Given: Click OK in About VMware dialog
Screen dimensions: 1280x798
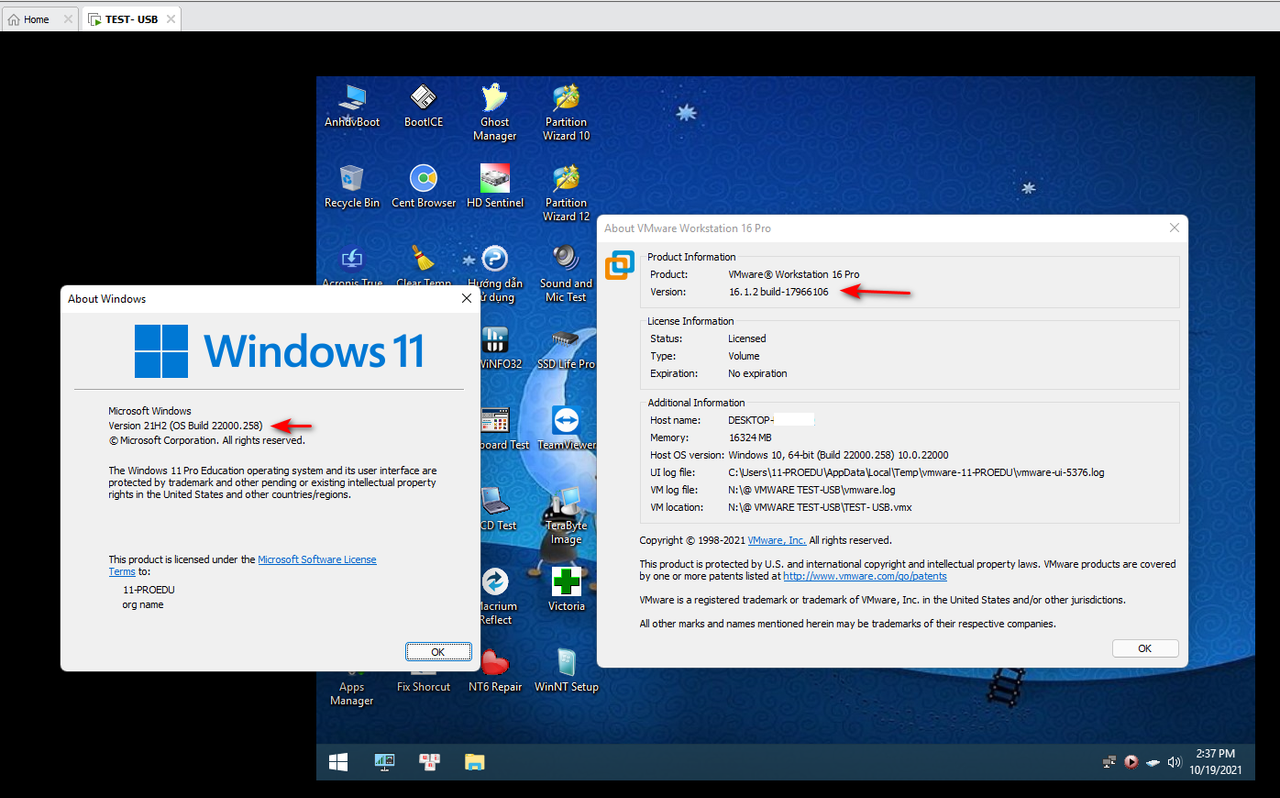Looking at the screenshot, I should (1145, 648).
